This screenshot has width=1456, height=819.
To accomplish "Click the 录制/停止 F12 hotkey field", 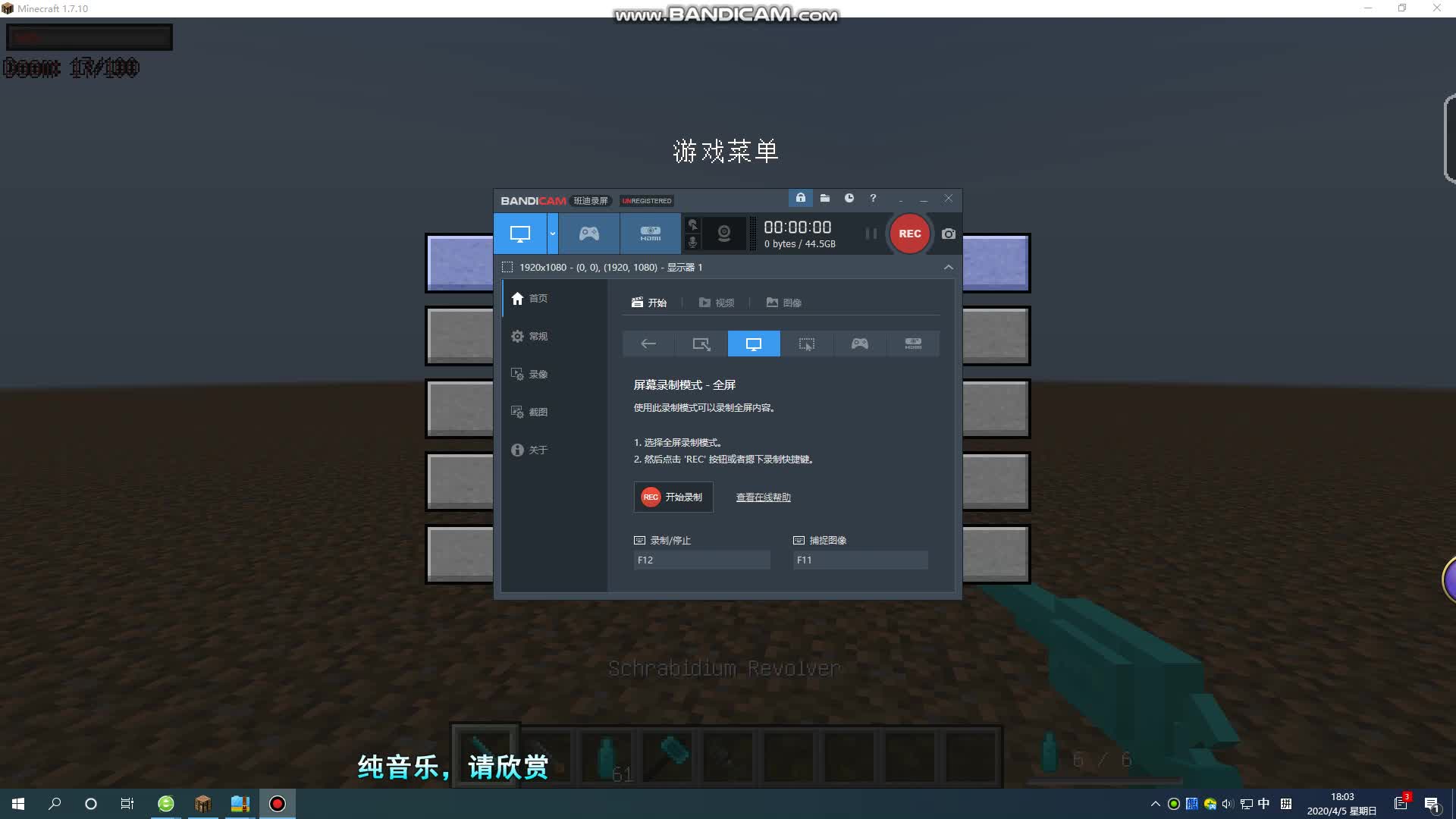I will [701, 560].
